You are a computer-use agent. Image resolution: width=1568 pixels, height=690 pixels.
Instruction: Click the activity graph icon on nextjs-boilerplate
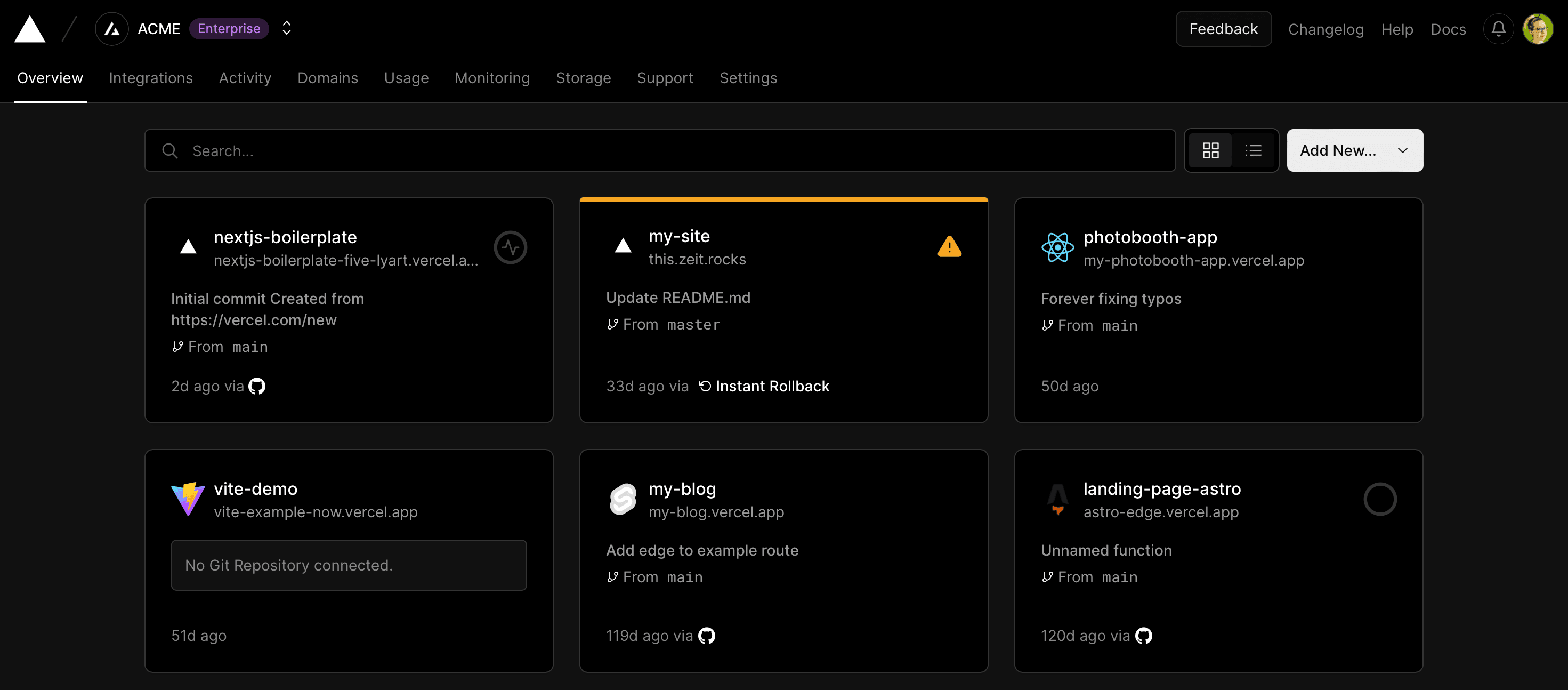[x=511, y=247]
